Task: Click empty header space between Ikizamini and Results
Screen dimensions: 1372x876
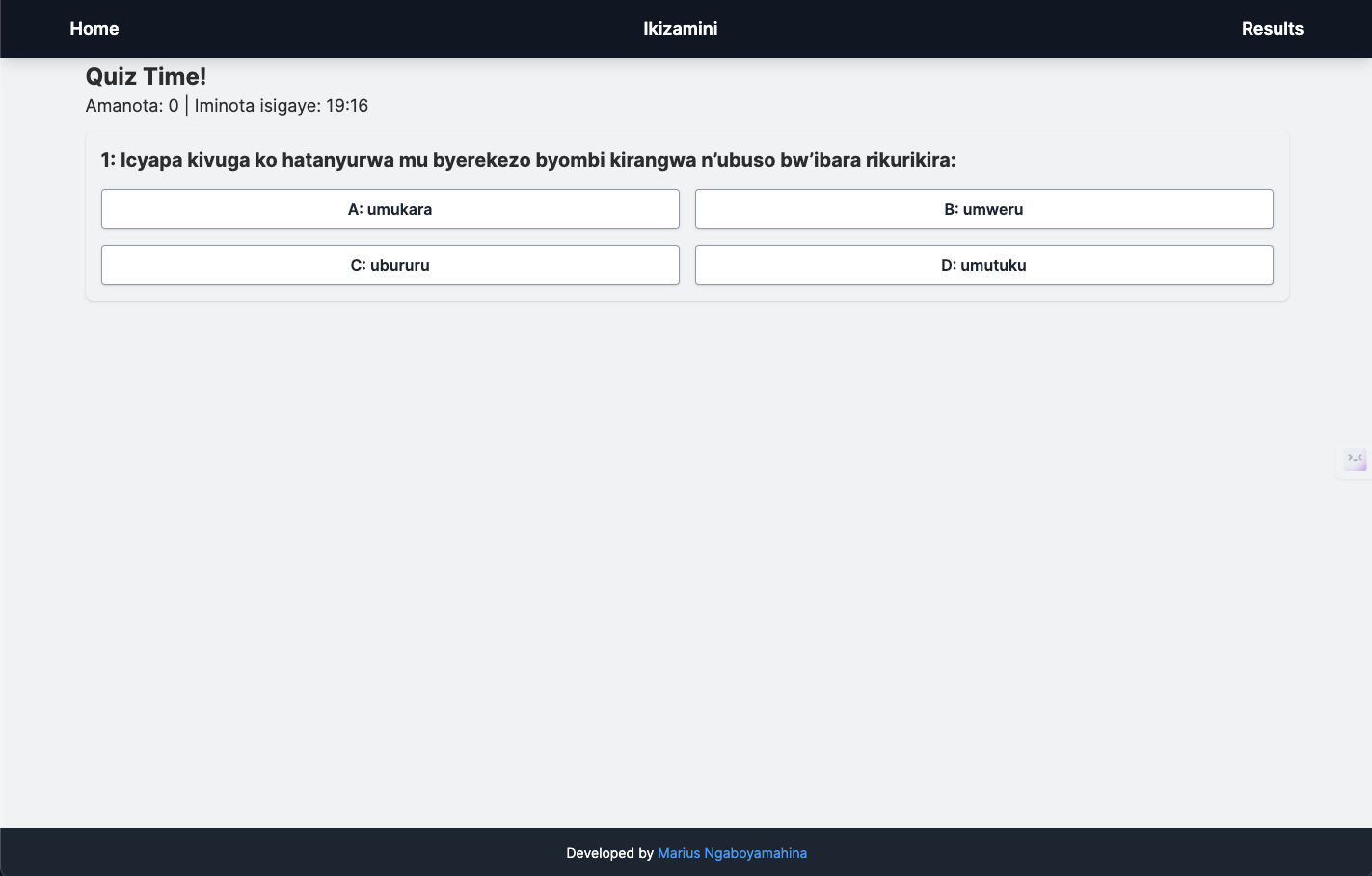Action: 974,29
